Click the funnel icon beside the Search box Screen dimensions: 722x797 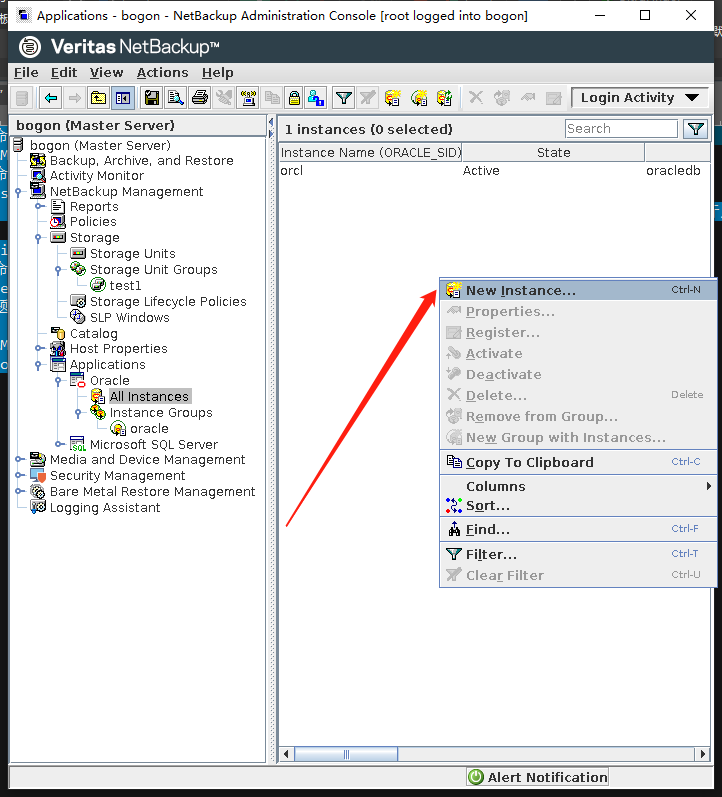[x=696, y=129]
